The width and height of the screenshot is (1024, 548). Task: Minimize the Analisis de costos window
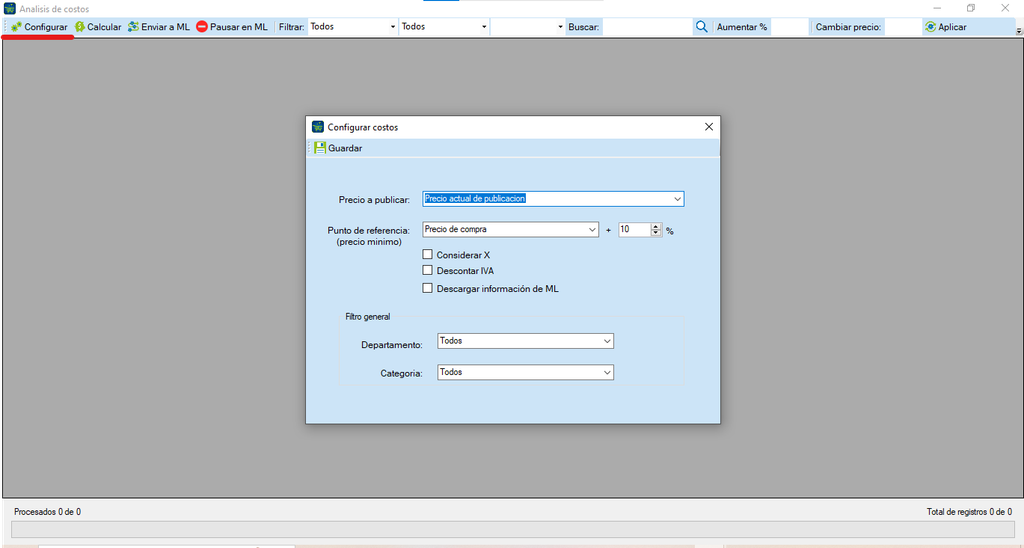[x=936, y=8]
